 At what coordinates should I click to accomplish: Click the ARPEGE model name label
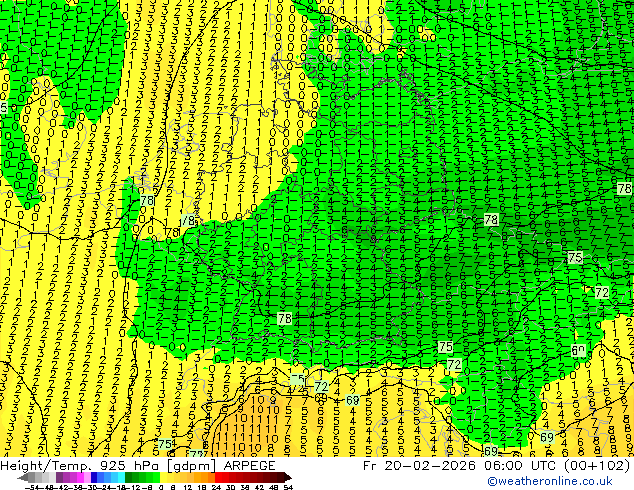click(x=249, y=465)
